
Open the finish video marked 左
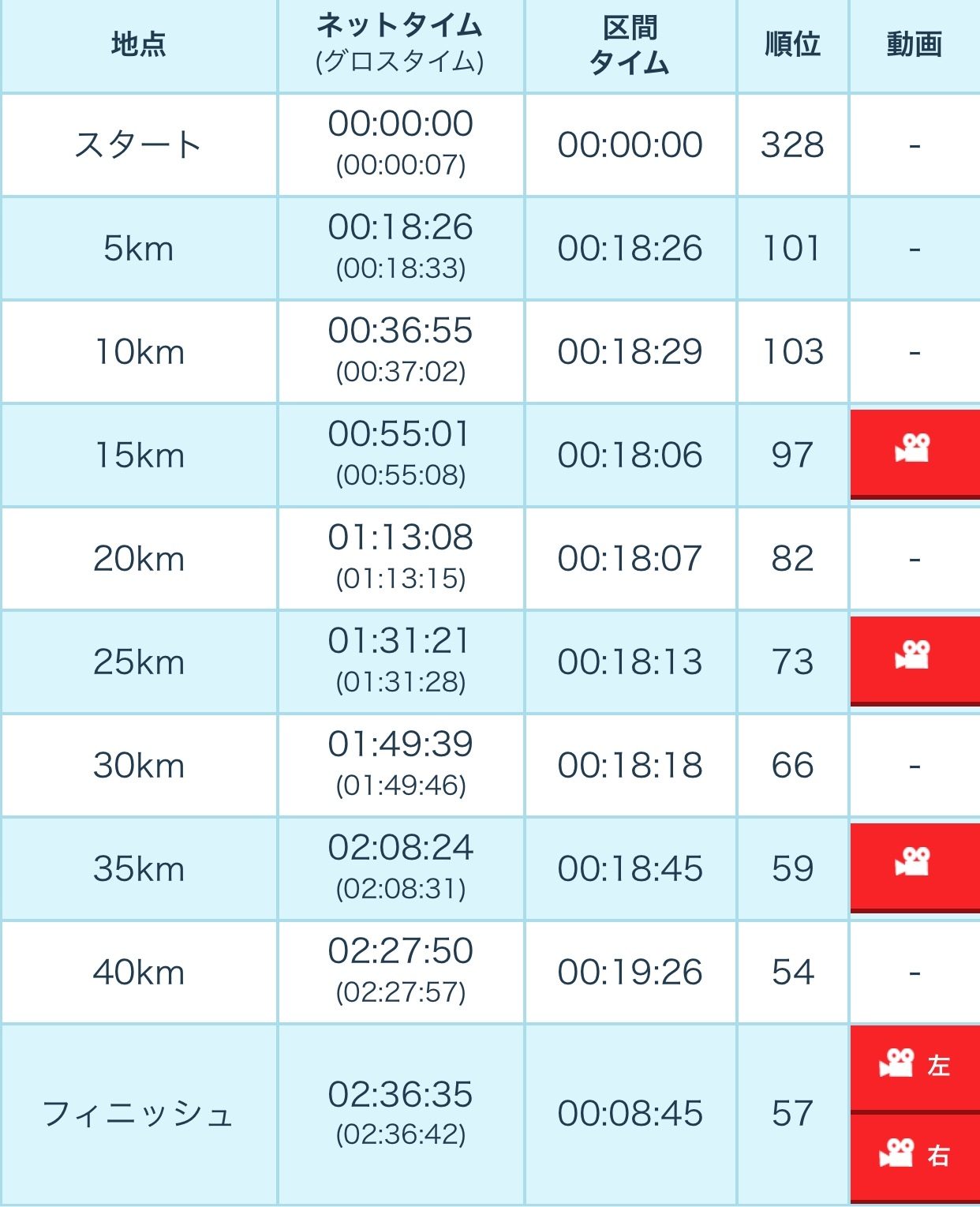[x=915, y=1069]
